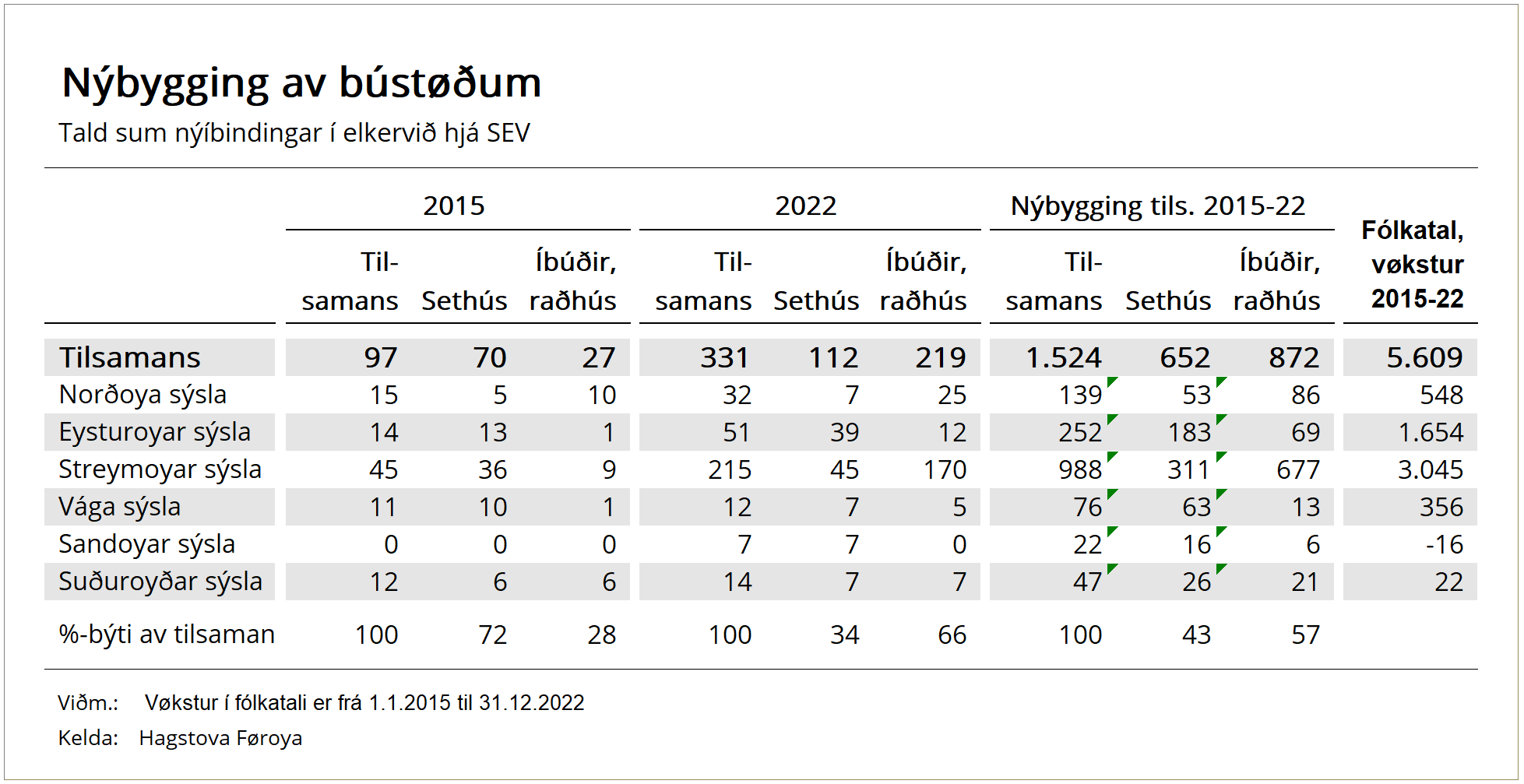Click green corner marker on the 988 cell
Image resolution: width=1524 pixels, height=784 pixels.
click(x=1112, y=455)
